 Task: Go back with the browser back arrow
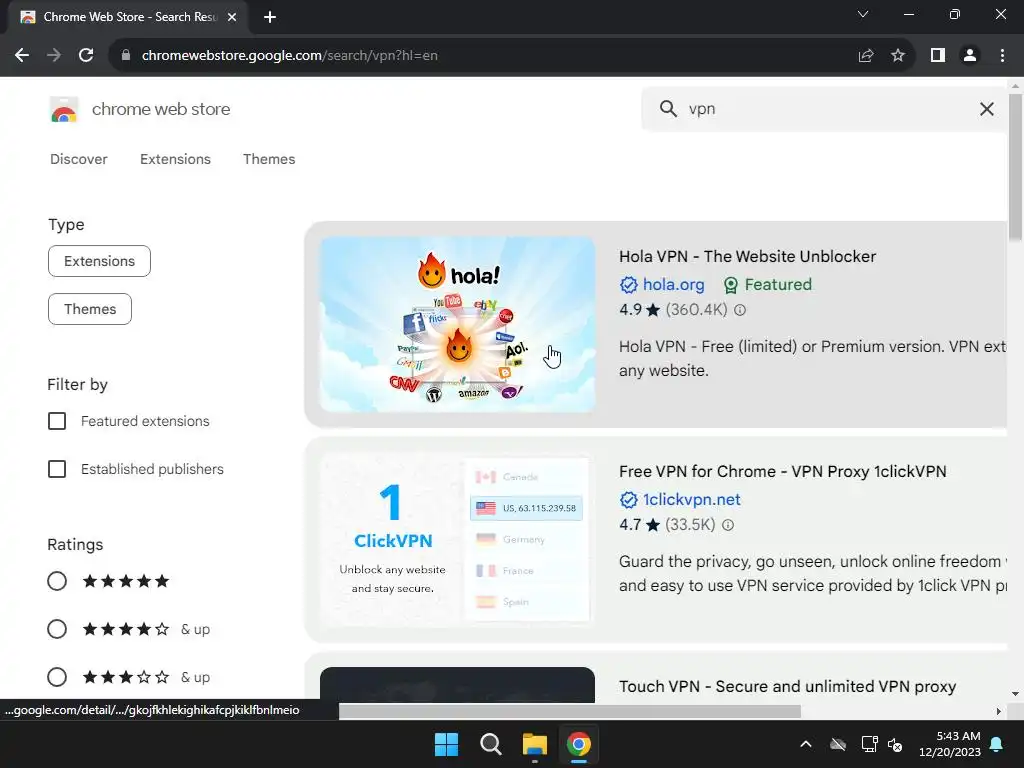[x=22, y=56]
